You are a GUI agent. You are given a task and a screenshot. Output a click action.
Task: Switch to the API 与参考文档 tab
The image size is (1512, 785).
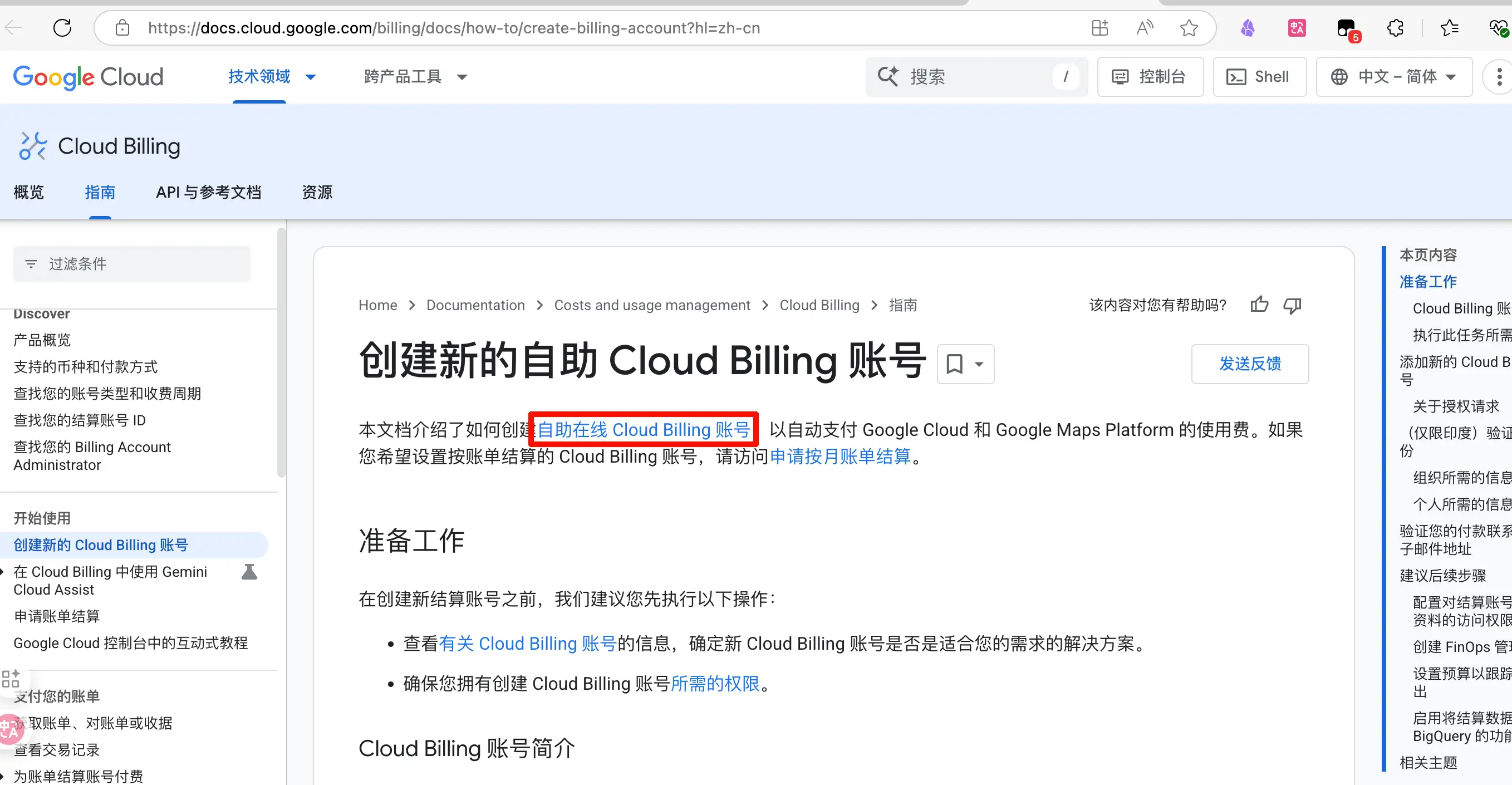[208, 192]
